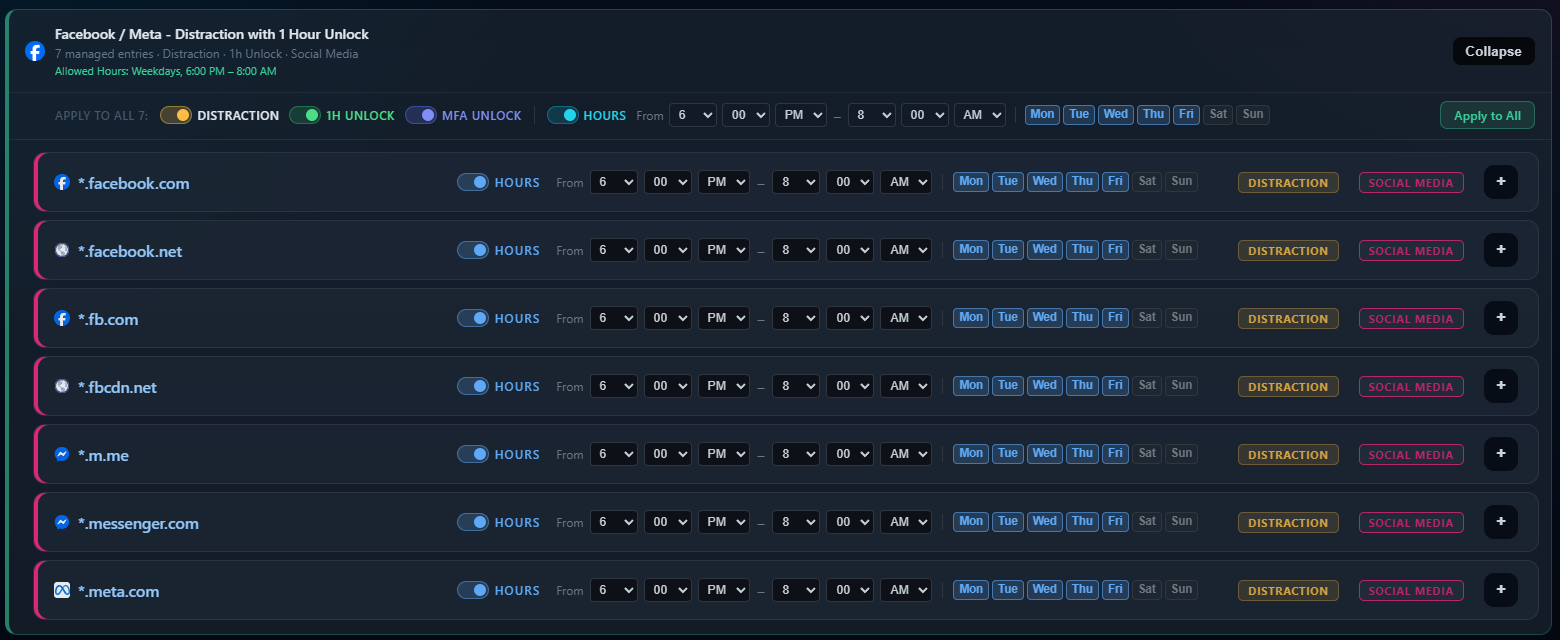Toggle Hours switch for *.m.me

(x=473, y=454)
